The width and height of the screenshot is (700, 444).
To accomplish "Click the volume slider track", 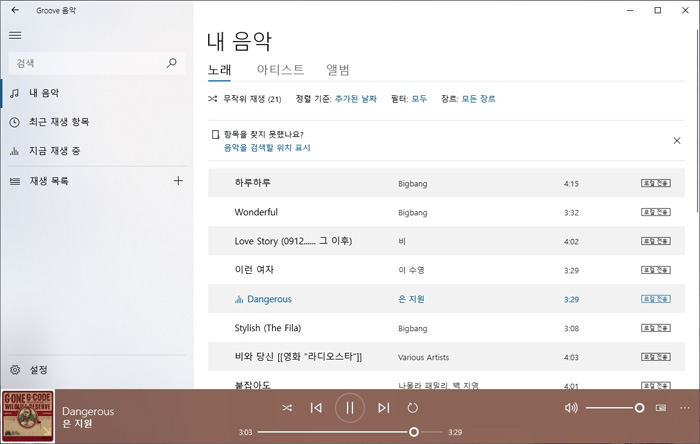I will click(615, 408).
